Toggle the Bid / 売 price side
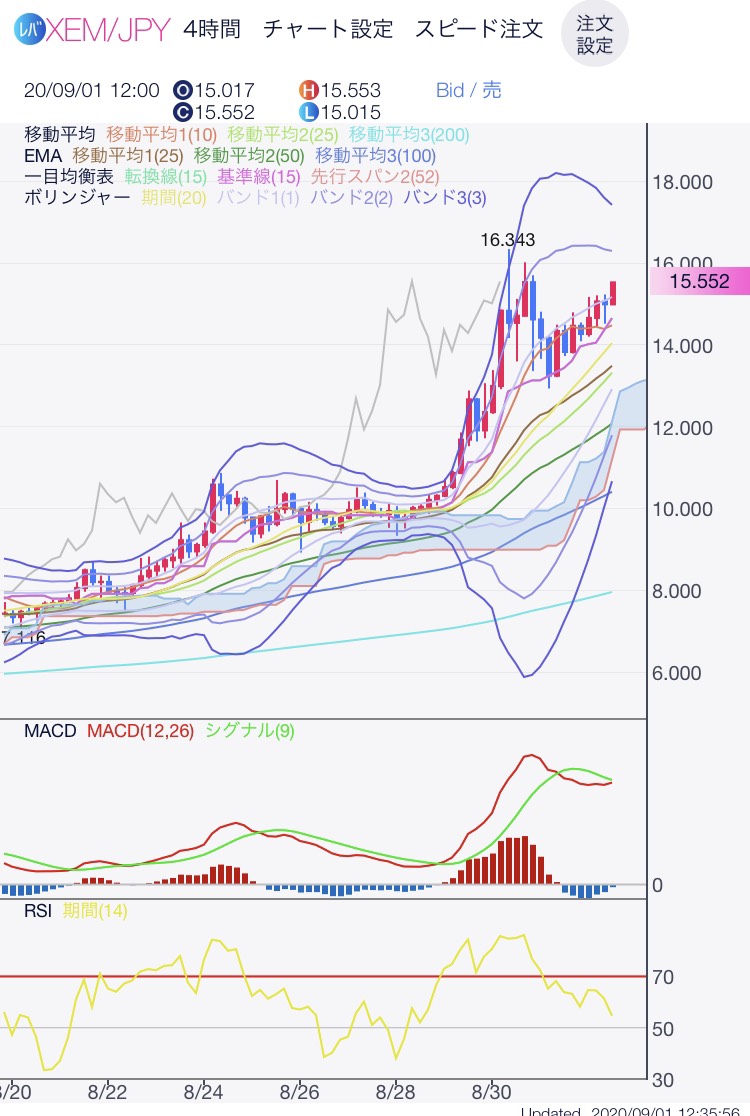Image resolution: width=750 pixels, height=1116 pixels. click(x=469, y=91)
